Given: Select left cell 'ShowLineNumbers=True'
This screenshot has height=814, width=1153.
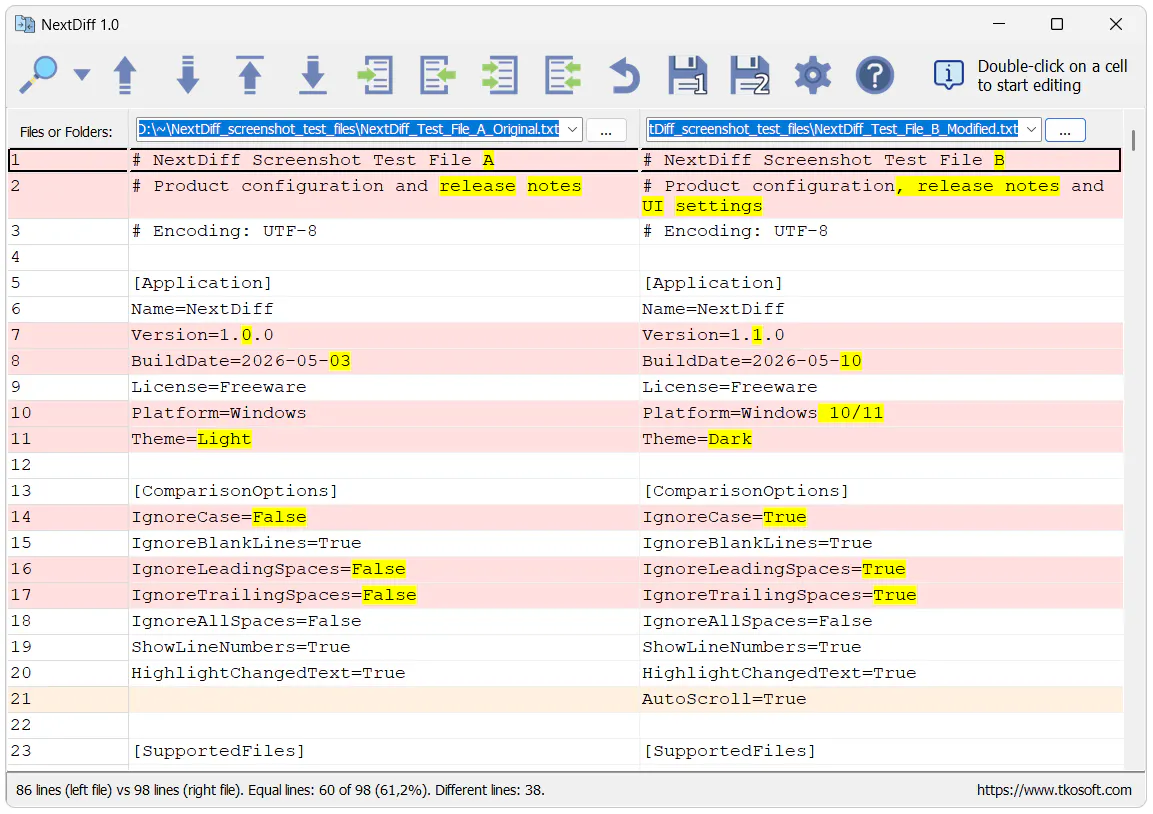Looking at the screenshot, I should point(383,647).
